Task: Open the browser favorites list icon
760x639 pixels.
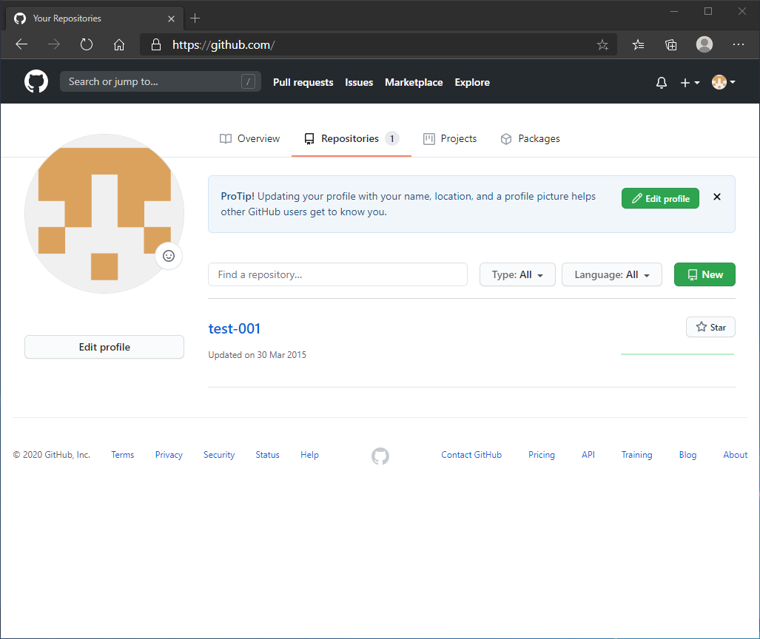Action: [x=638, y=45]
